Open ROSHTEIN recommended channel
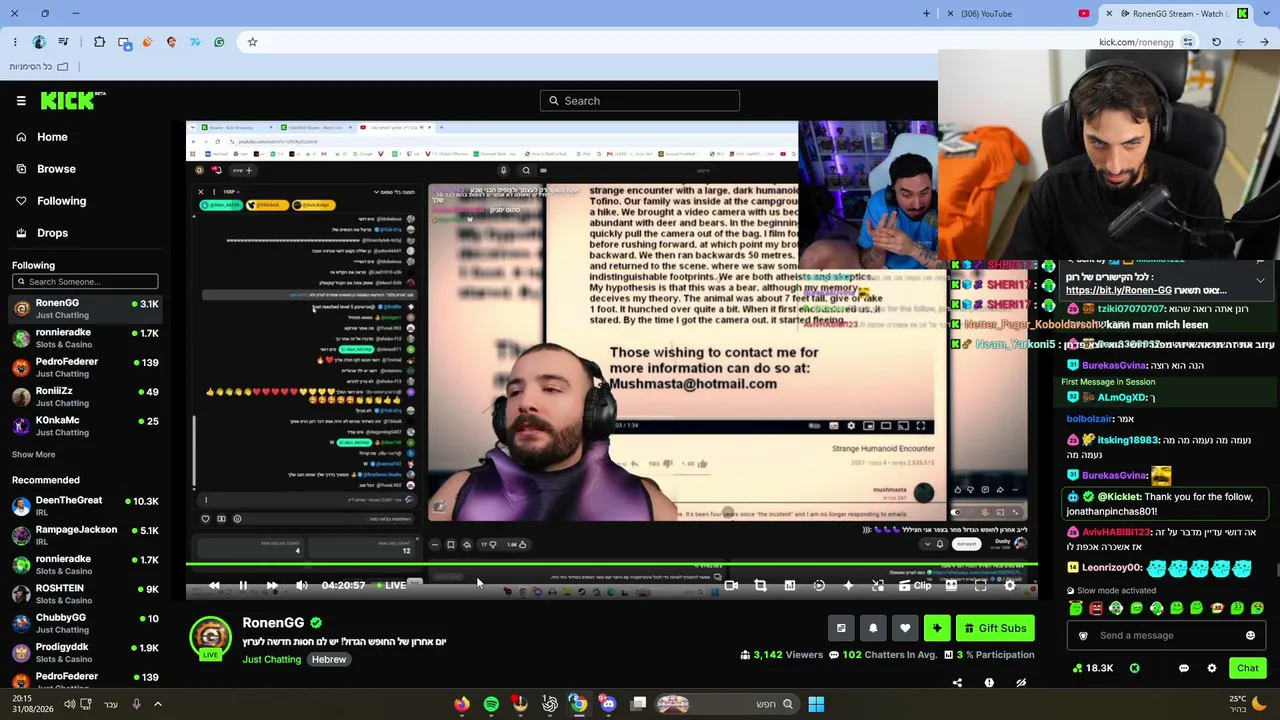This screenshot has width=1280, height=720. click(85, 594)
